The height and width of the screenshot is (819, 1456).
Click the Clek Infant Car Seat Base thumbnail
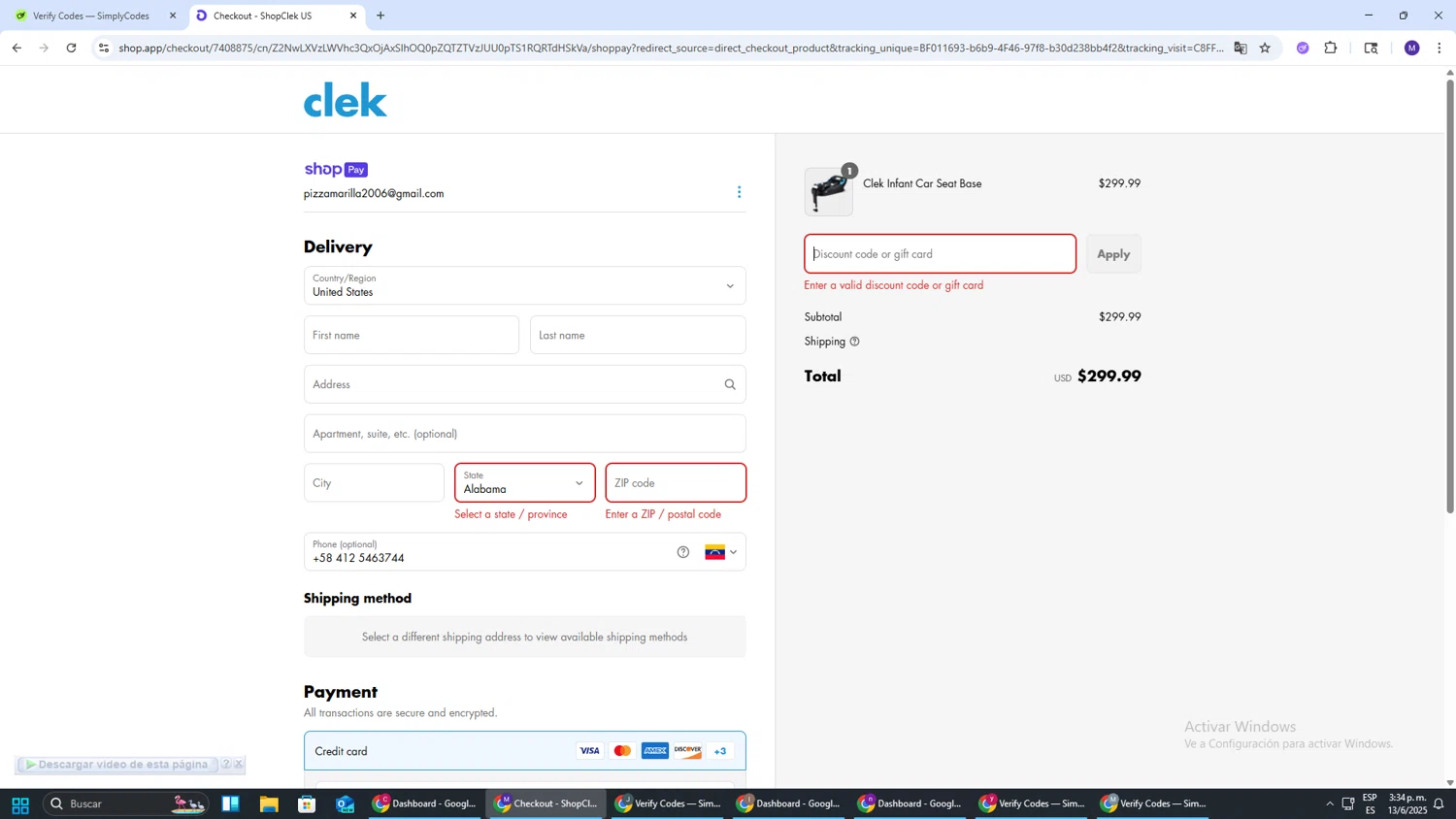click(x=829, y=191)
